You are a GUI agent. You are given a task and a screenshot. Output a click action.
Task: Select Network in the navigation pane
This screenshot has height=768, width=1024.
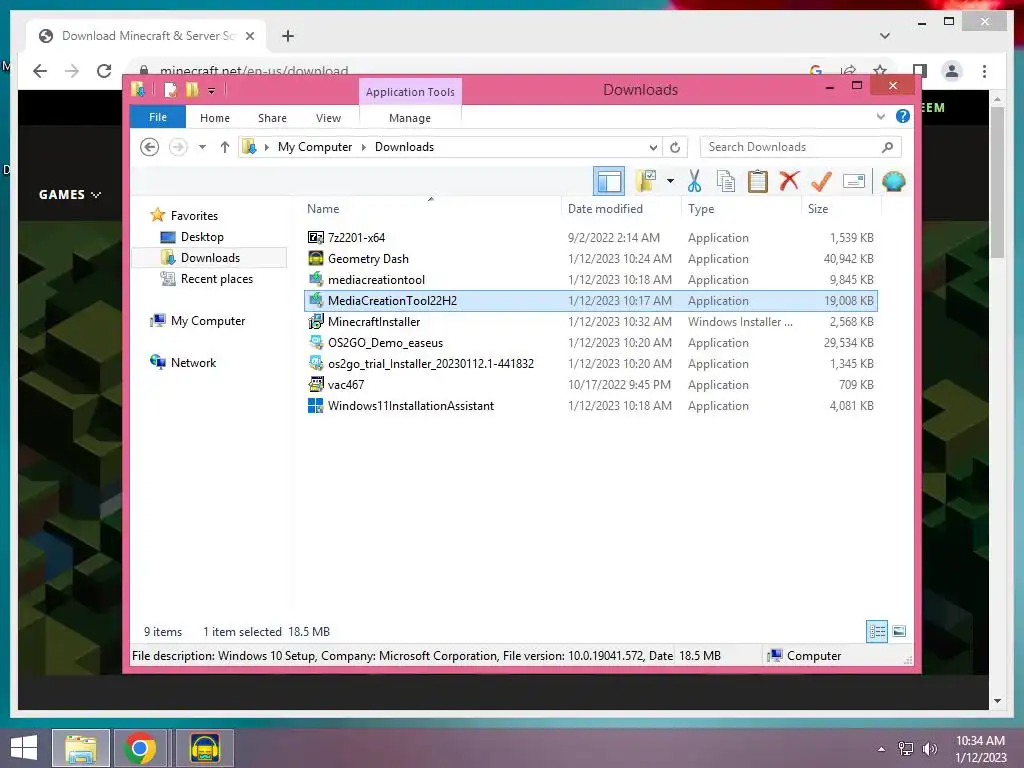click(193, 362)
